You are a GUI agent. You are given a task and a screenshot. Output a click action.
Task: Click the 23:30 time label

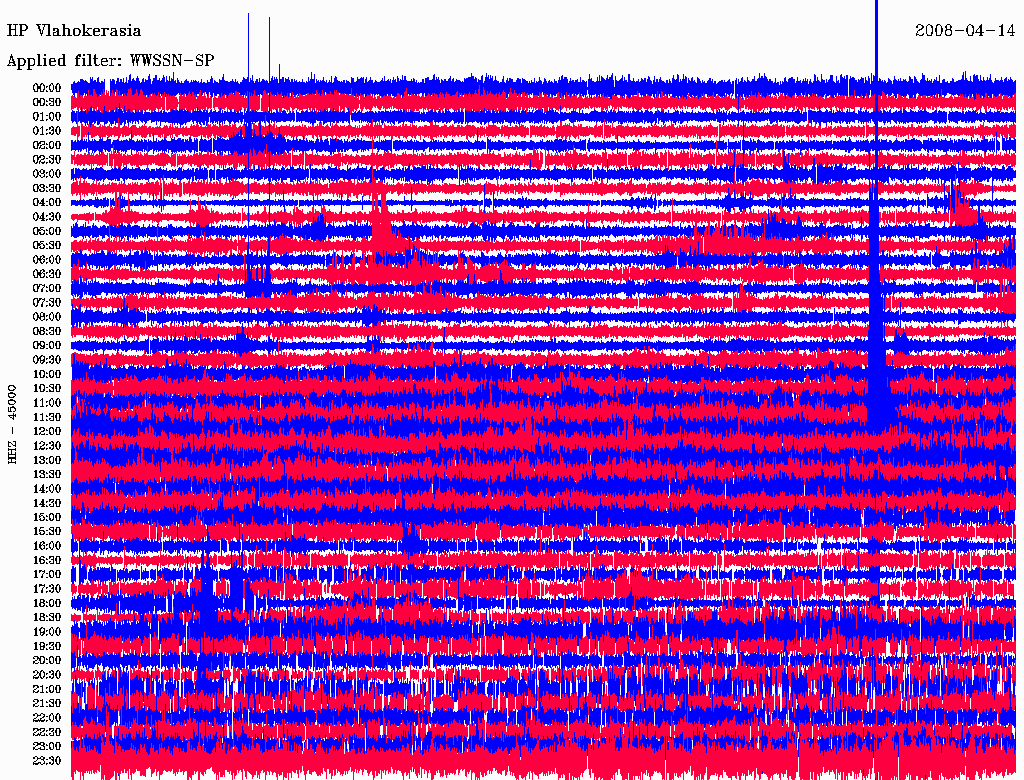click(x=47, y=761)
